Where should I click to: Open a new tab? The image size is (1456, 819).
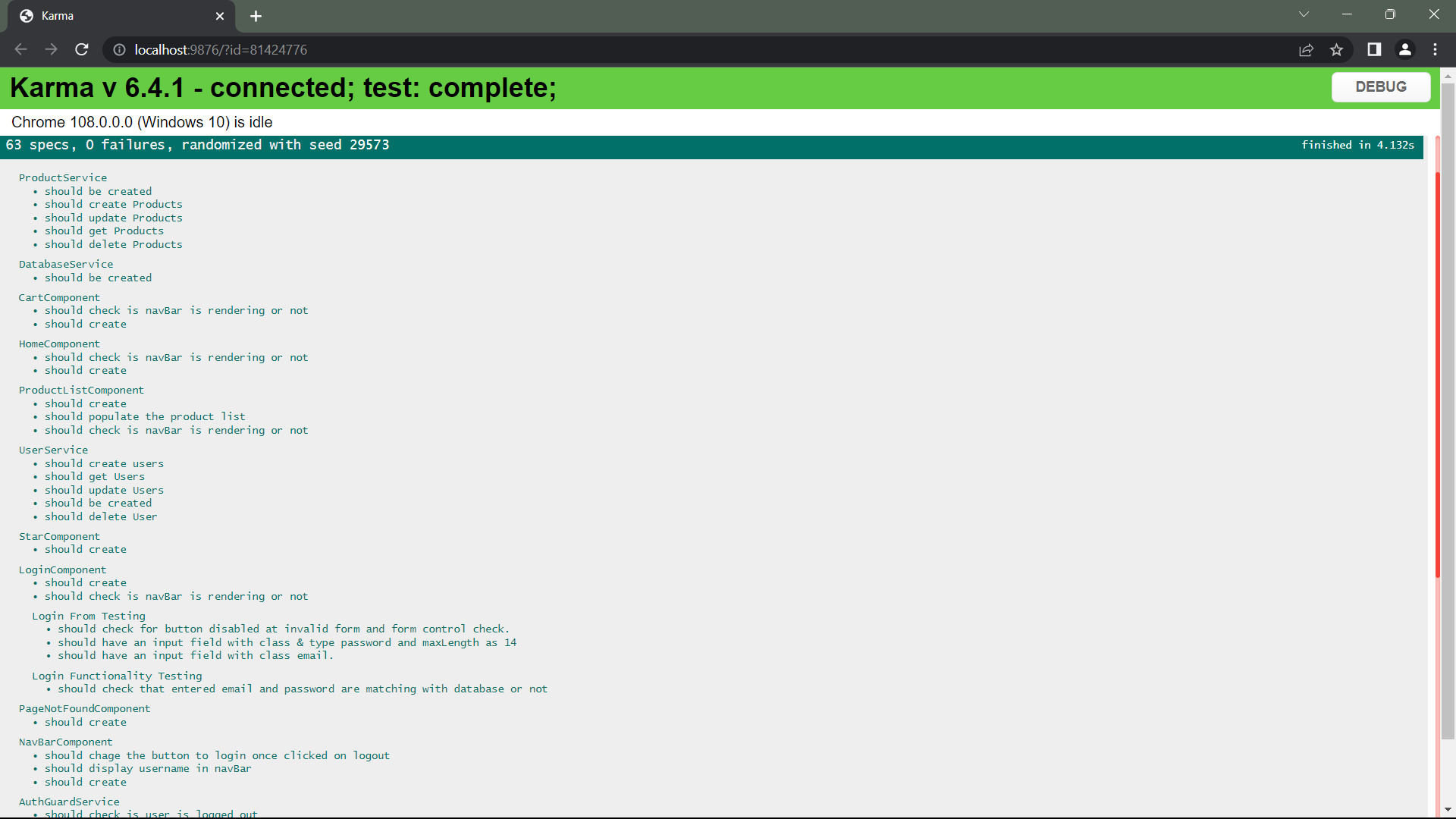[256, 16]
